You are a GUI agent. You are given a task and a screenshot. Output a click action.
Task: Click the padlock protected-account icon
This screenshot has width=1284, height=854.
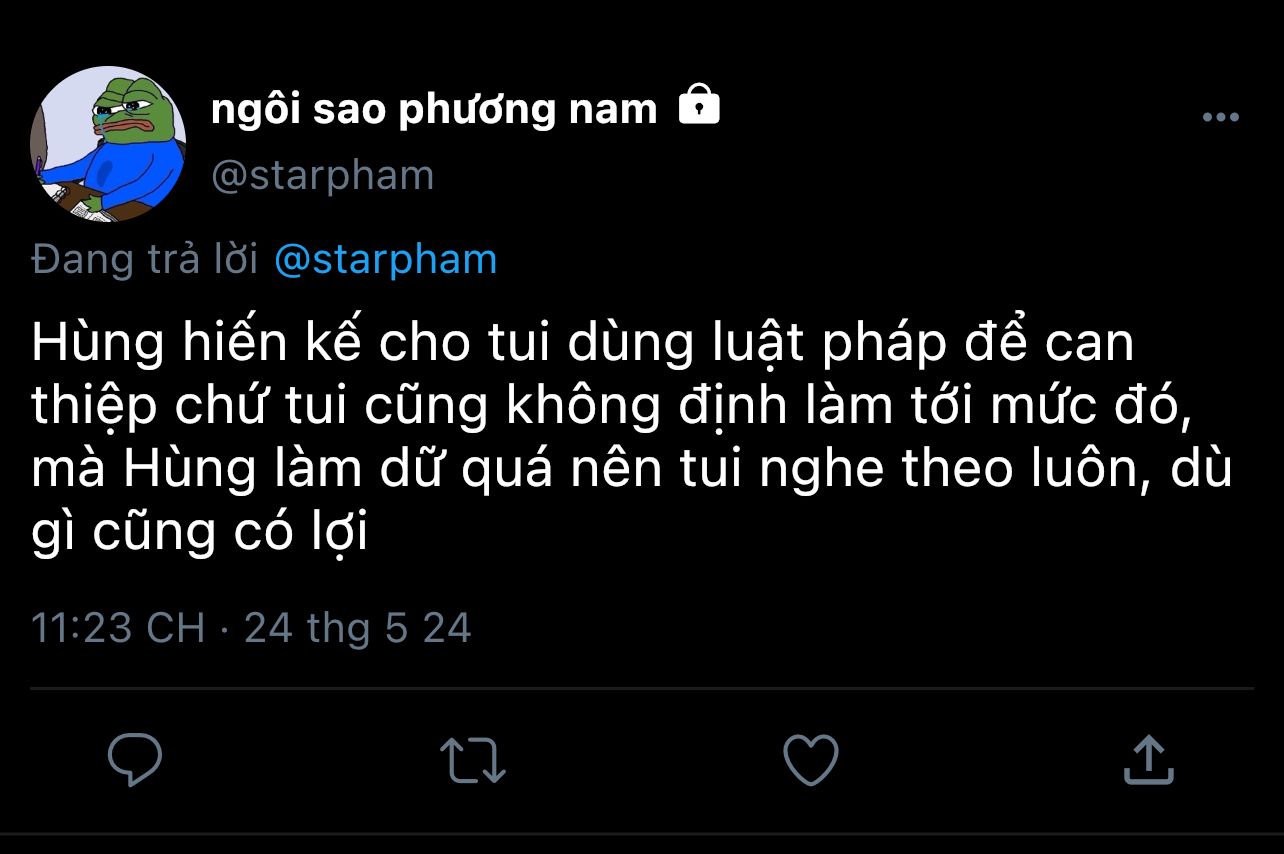[x=699, y=105]
